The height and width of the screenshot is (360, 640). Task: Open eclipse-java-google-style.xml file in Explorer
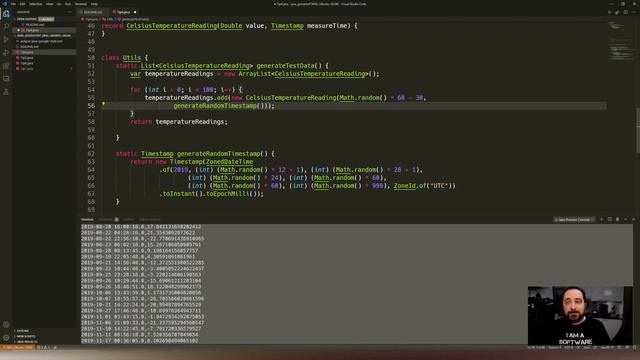[42, 41]
